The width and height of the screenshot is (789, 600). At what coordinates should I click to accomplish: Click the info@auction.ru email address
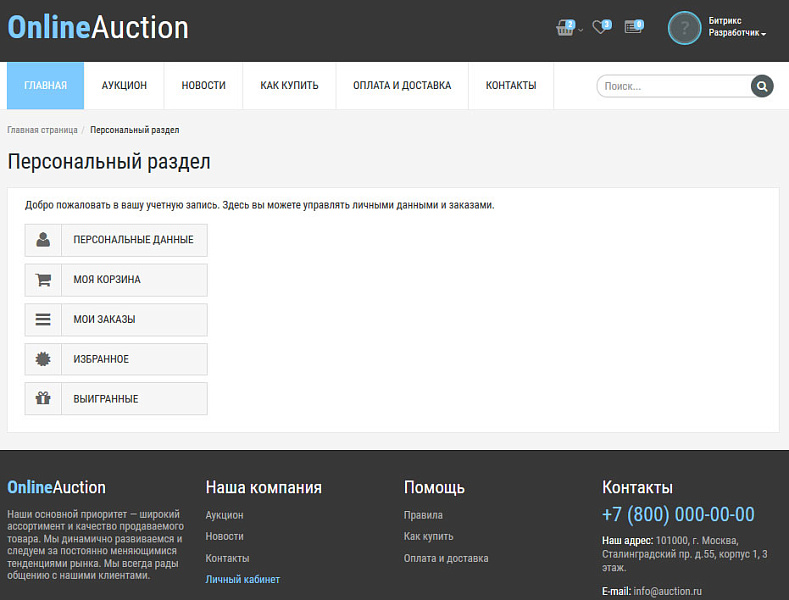[x=667, y=591]
